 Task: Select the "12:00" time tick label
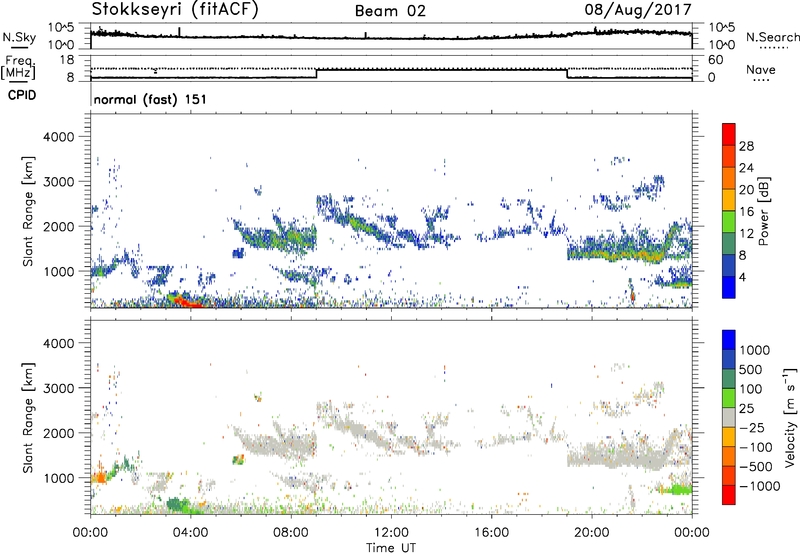(391, 533)
